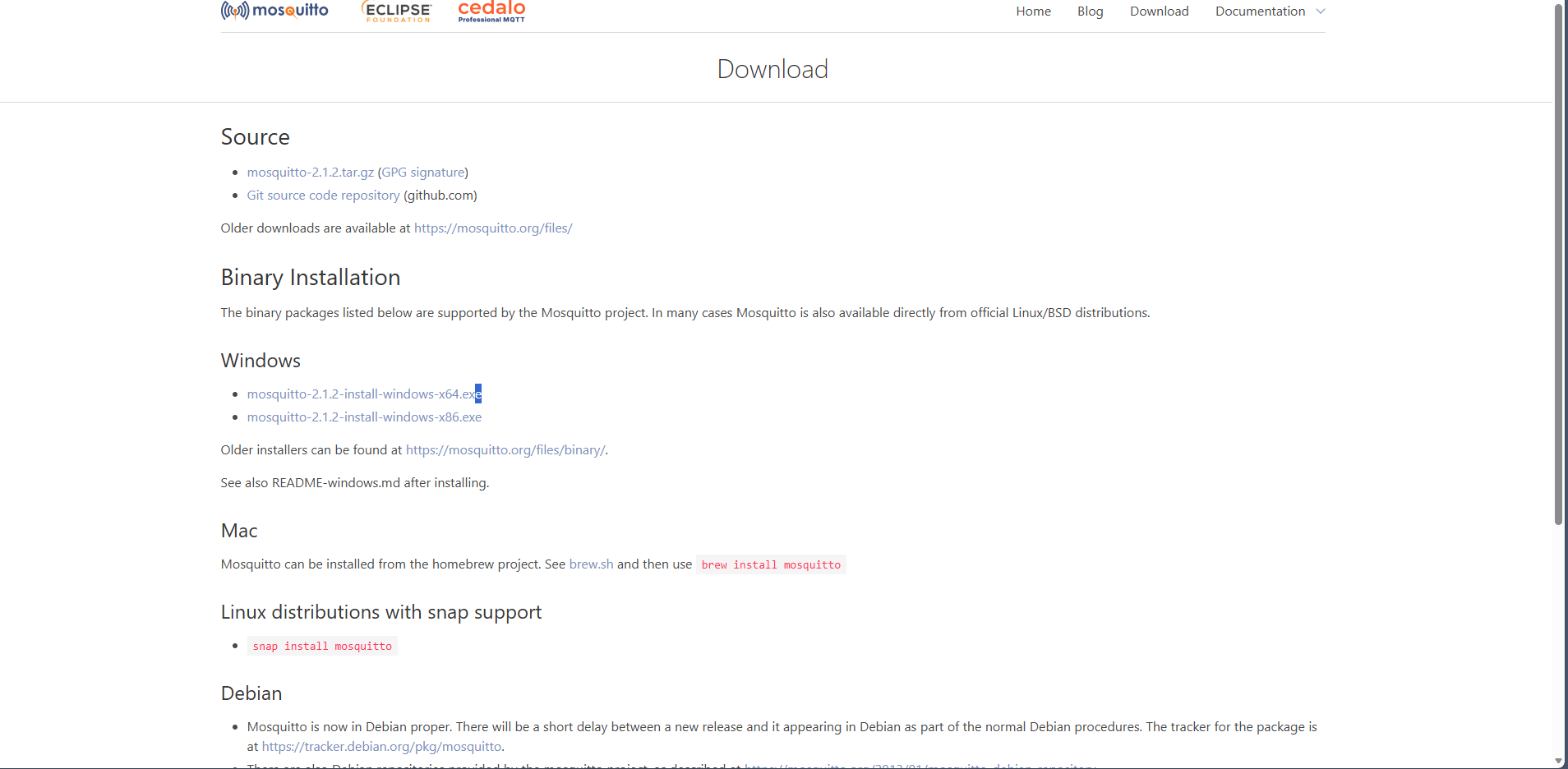Download mosquitto-2.1.2.tar.gz source archive
The height and width of the screenshot is (769, 1568).
coord(311,173)
